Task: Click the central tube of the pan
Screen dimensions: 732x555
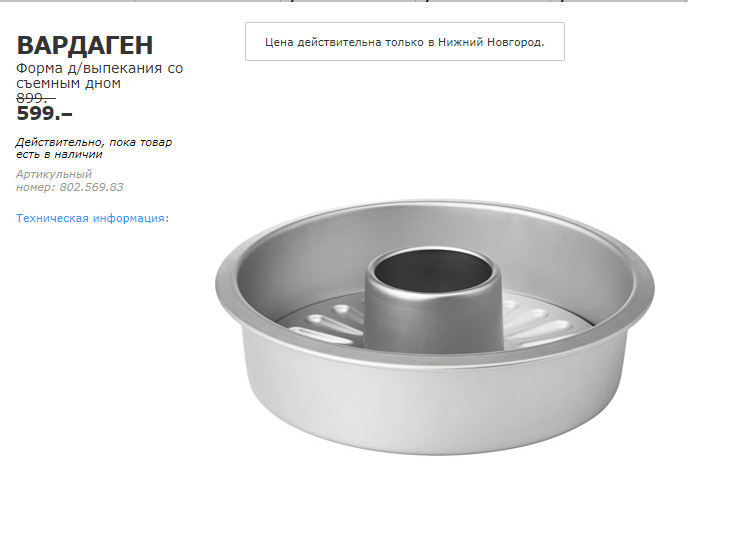Action: pos(433,299)
